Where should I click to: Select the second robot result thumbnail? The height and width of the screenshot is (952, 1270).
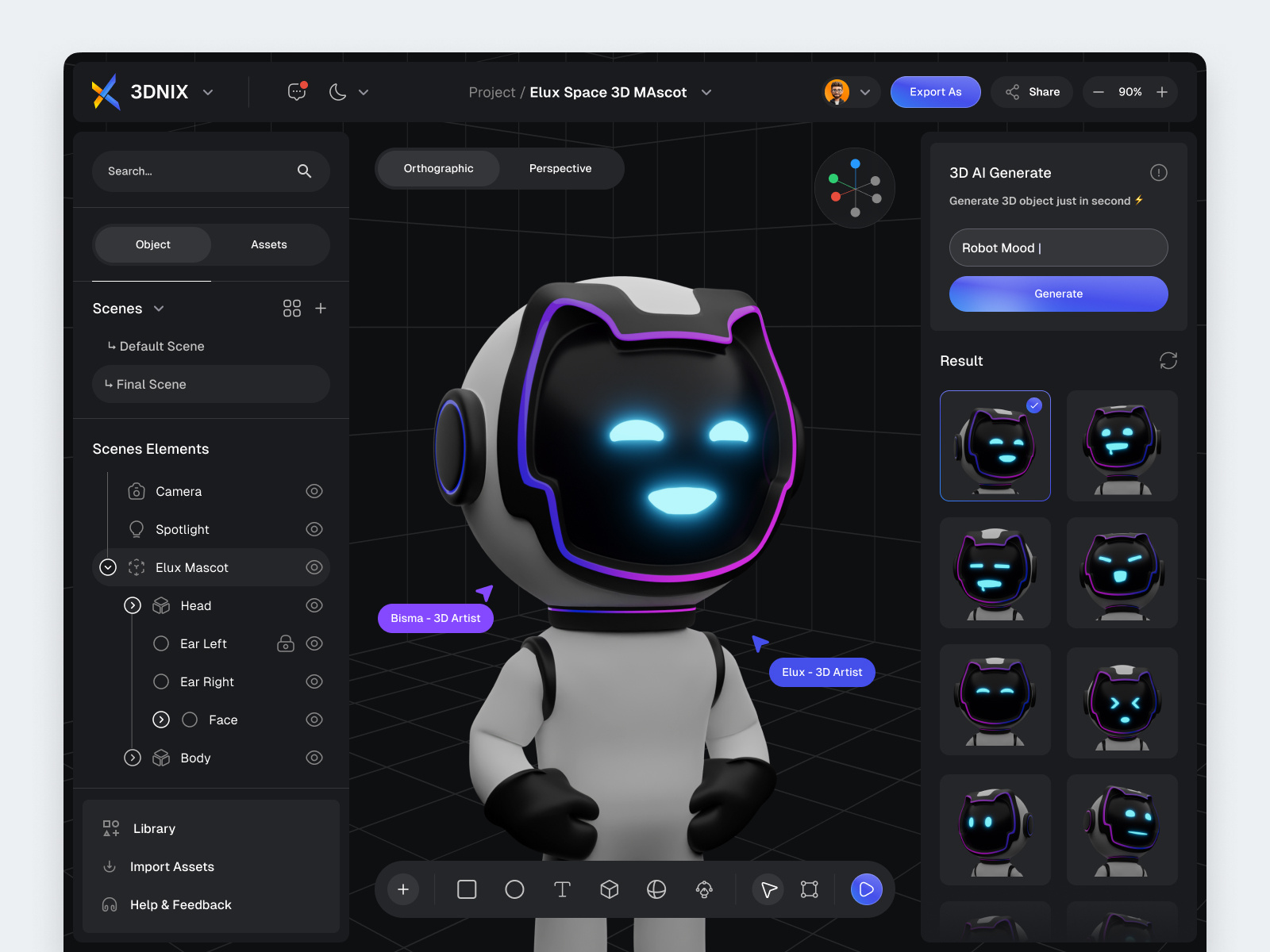pyautogui.click(x=1122, y=446)
